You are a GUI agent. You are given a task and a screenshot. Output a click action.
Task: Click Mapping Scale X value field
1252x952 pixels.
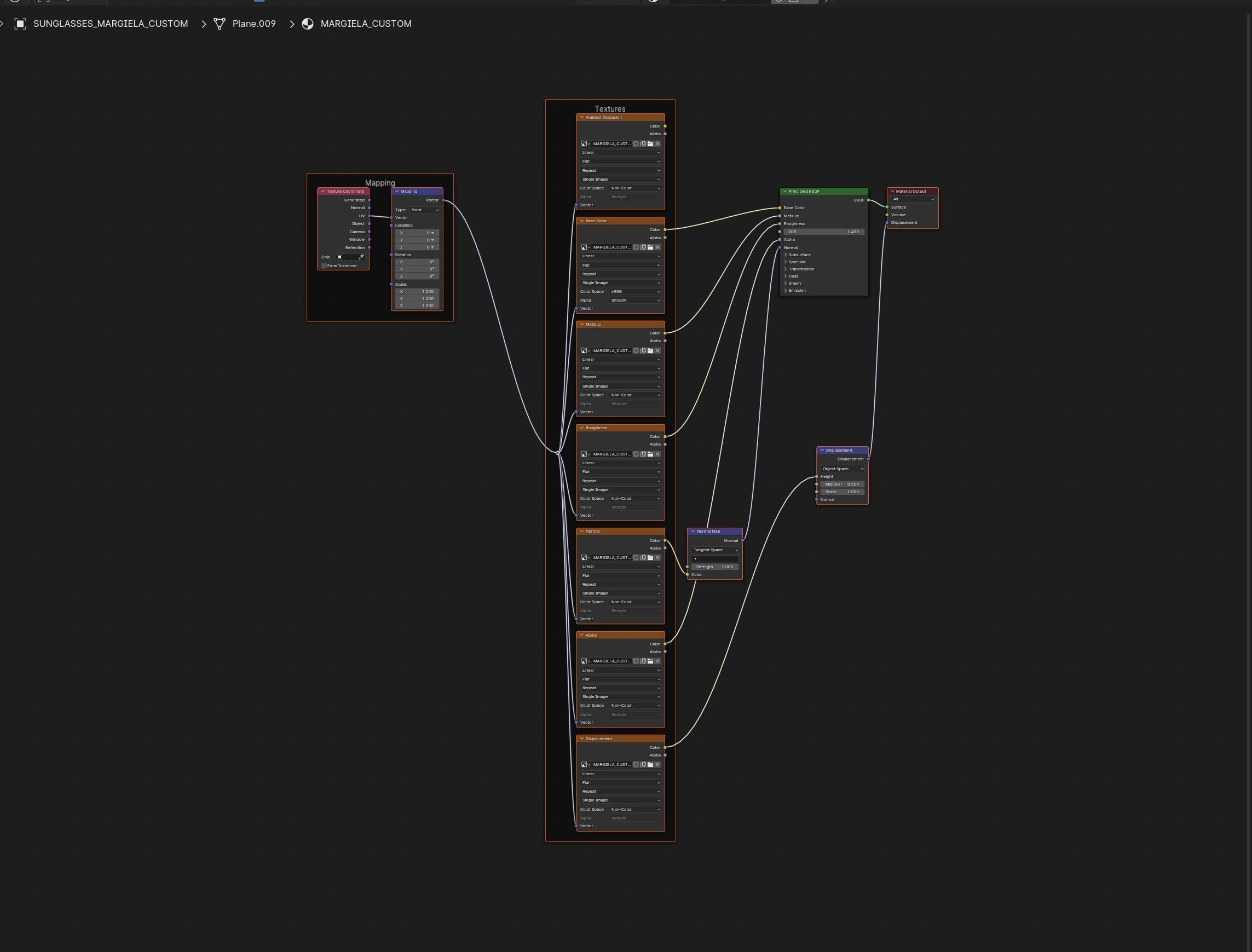point(417,292)
